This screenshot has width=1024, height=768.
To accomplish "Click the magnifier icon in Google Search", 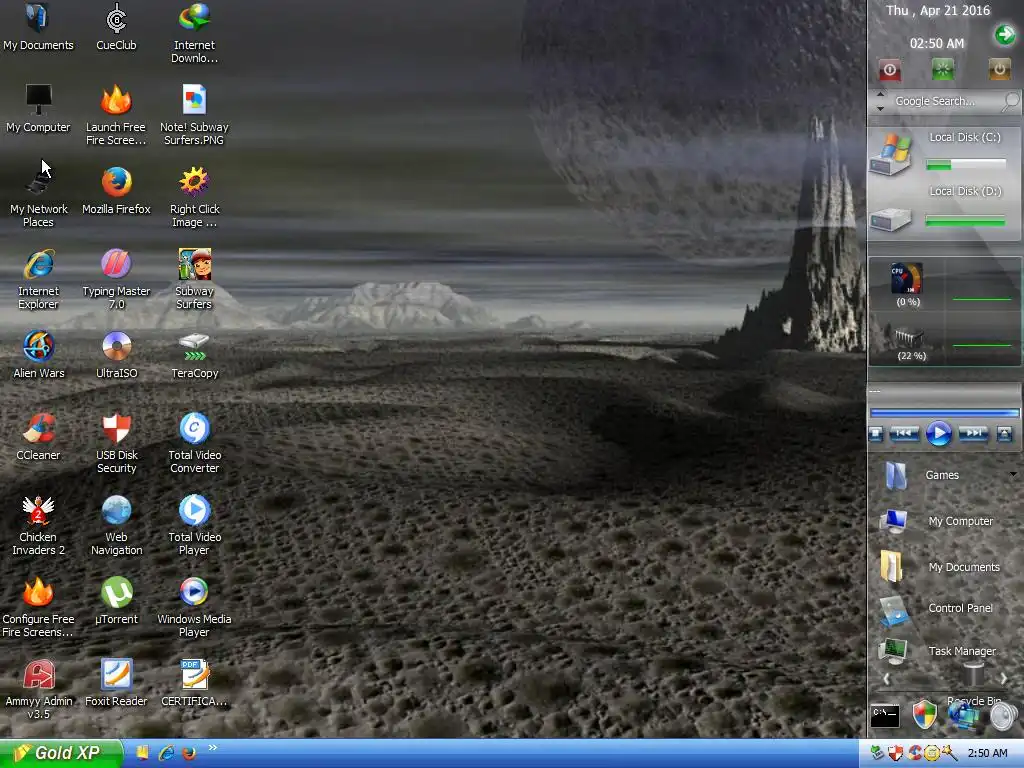I will coord(1011,101).
